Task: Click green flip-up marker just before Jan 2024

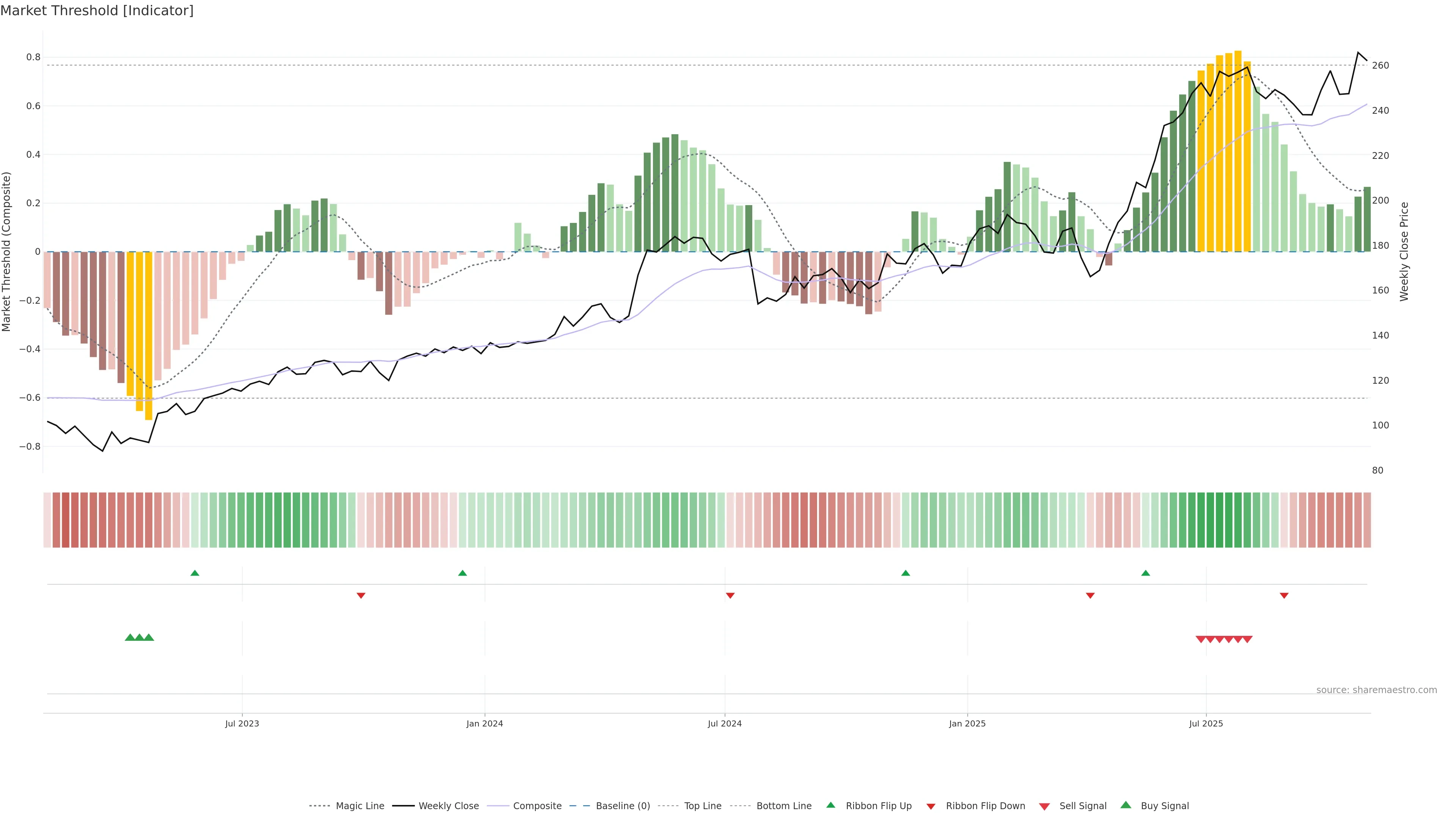Action: click(x=462, y=573)
